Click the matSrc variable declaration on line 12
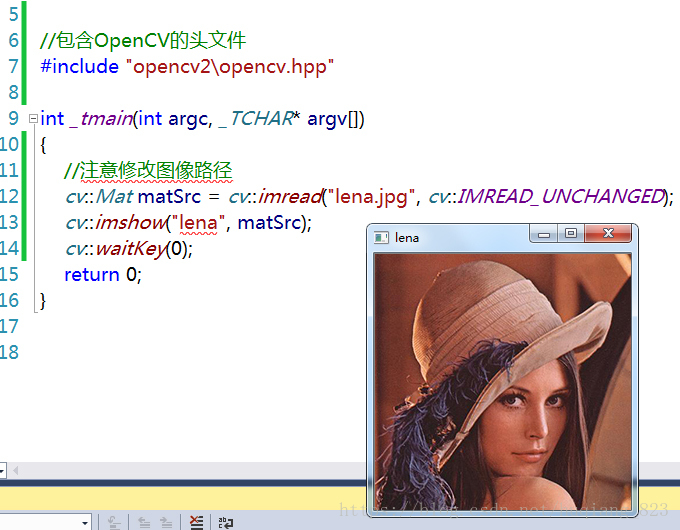Screen dimensions: 680x530 coord(170,197)
